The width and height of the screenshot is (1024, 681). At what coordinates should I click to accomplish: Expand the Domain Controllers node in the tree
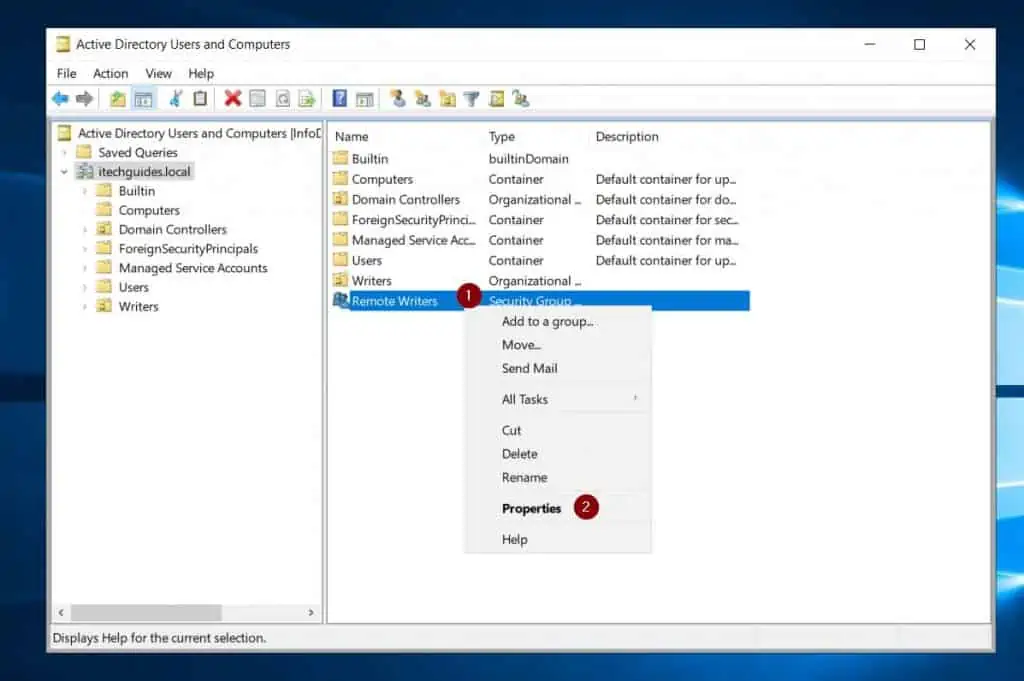pos(85,230)
